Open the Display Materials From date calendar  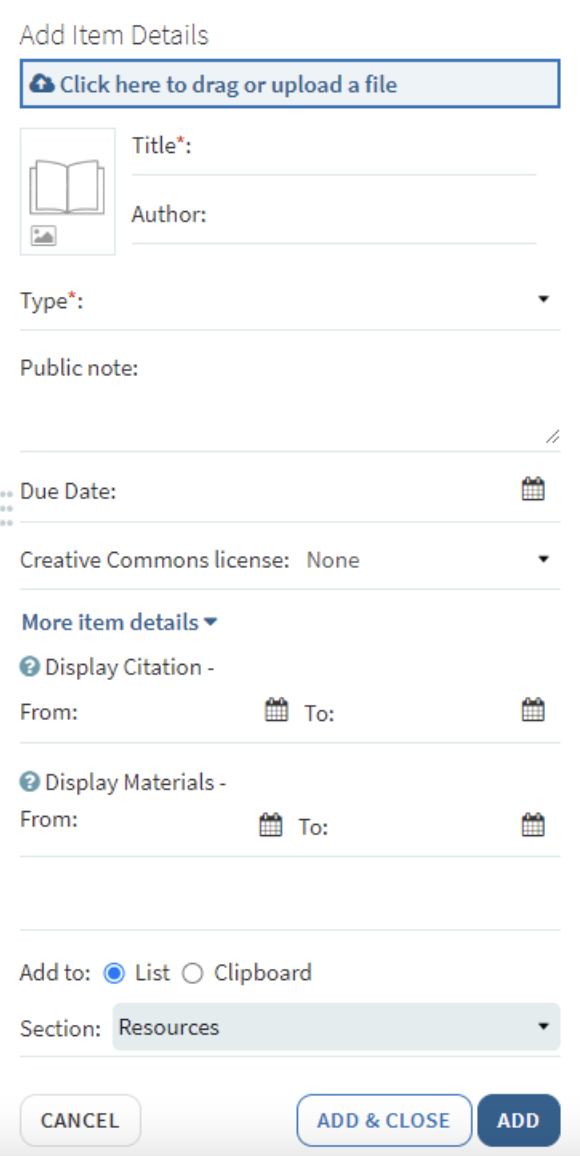(270, 823)
